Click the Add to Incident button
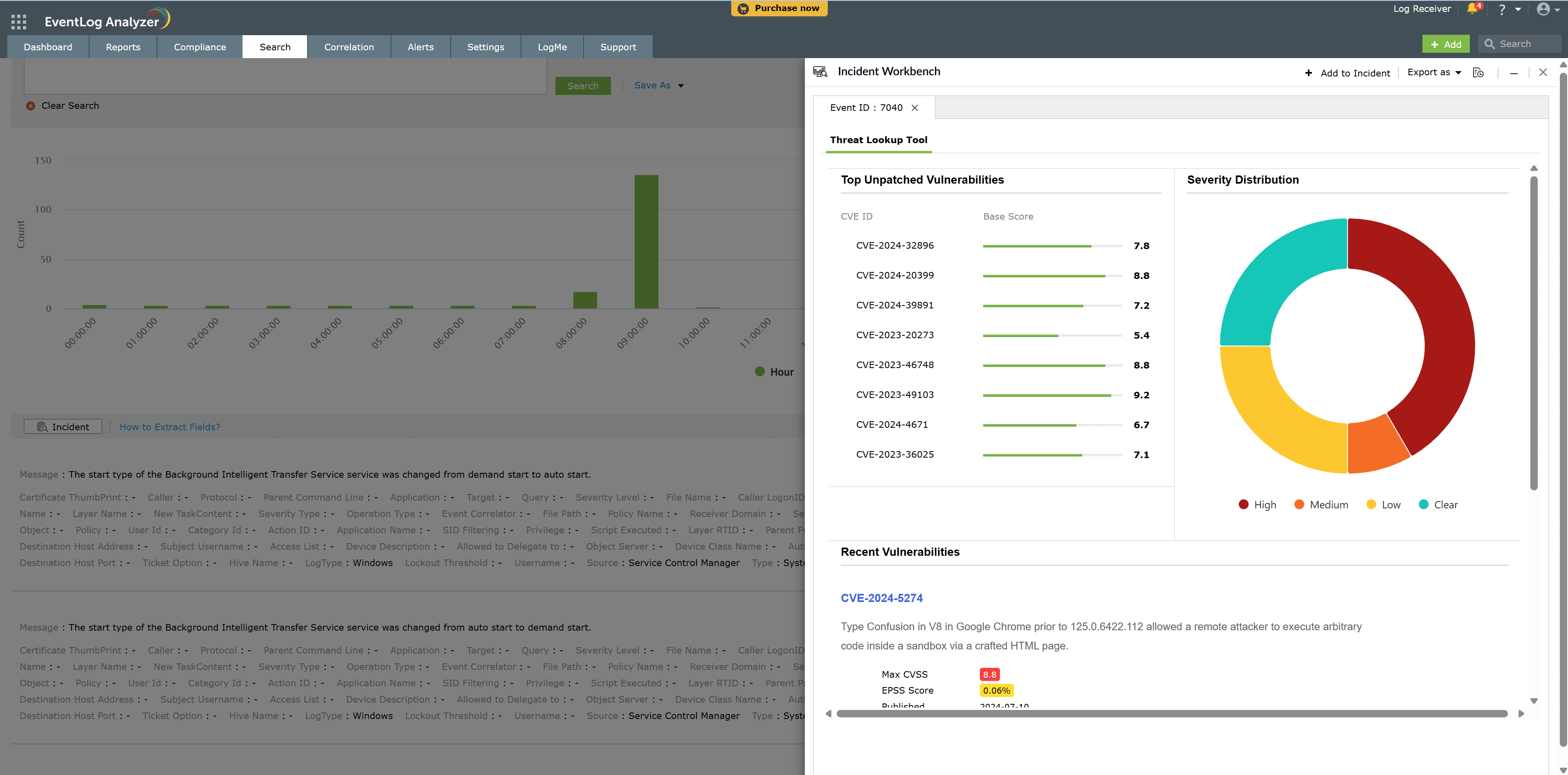This screenshot has height=775, width=1568. tap(1347, 73)
